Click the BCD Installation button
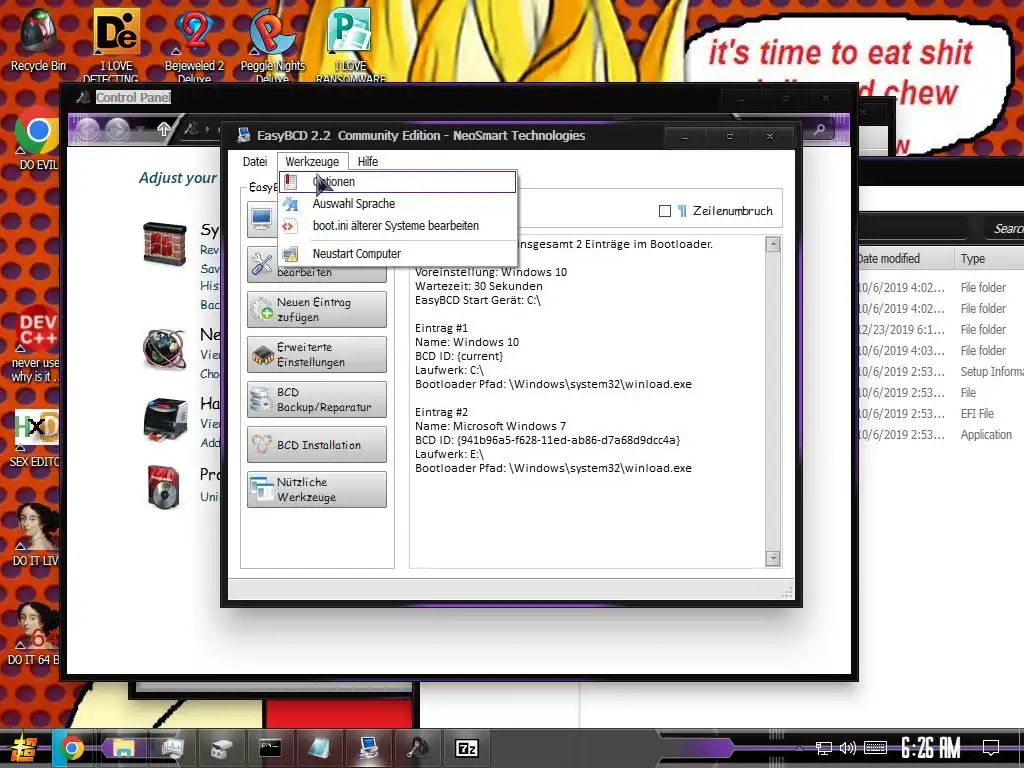The height and width of the screenshot is (768, 1024). [317, 445]
